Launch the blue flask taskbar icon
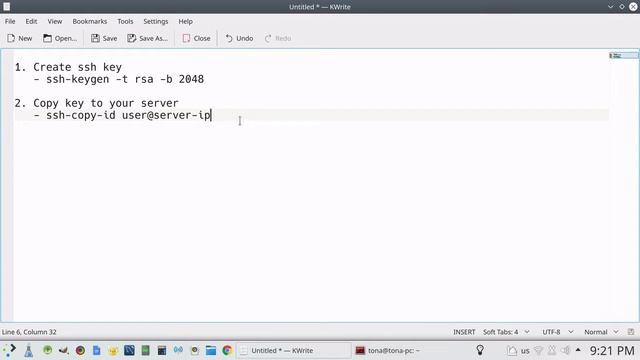Screen dimensions: 640x360 point(29,351)
